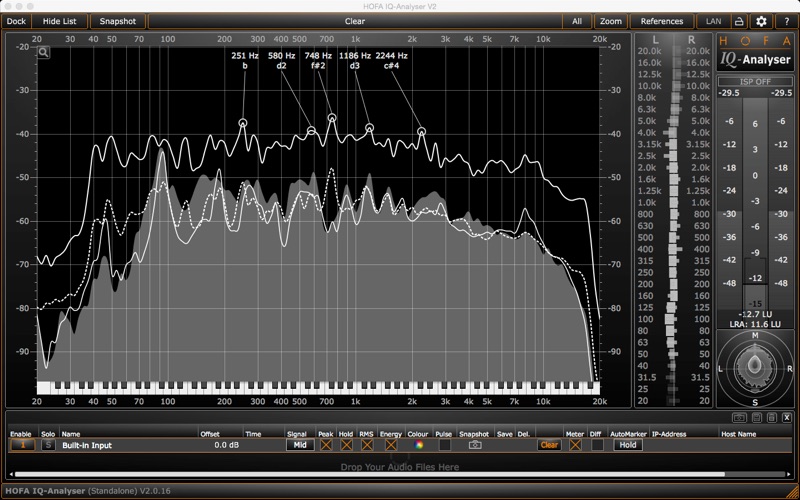Open the Signal Mid dropdown
This screenshot has height=500, width=800.
tap(299, 445)
